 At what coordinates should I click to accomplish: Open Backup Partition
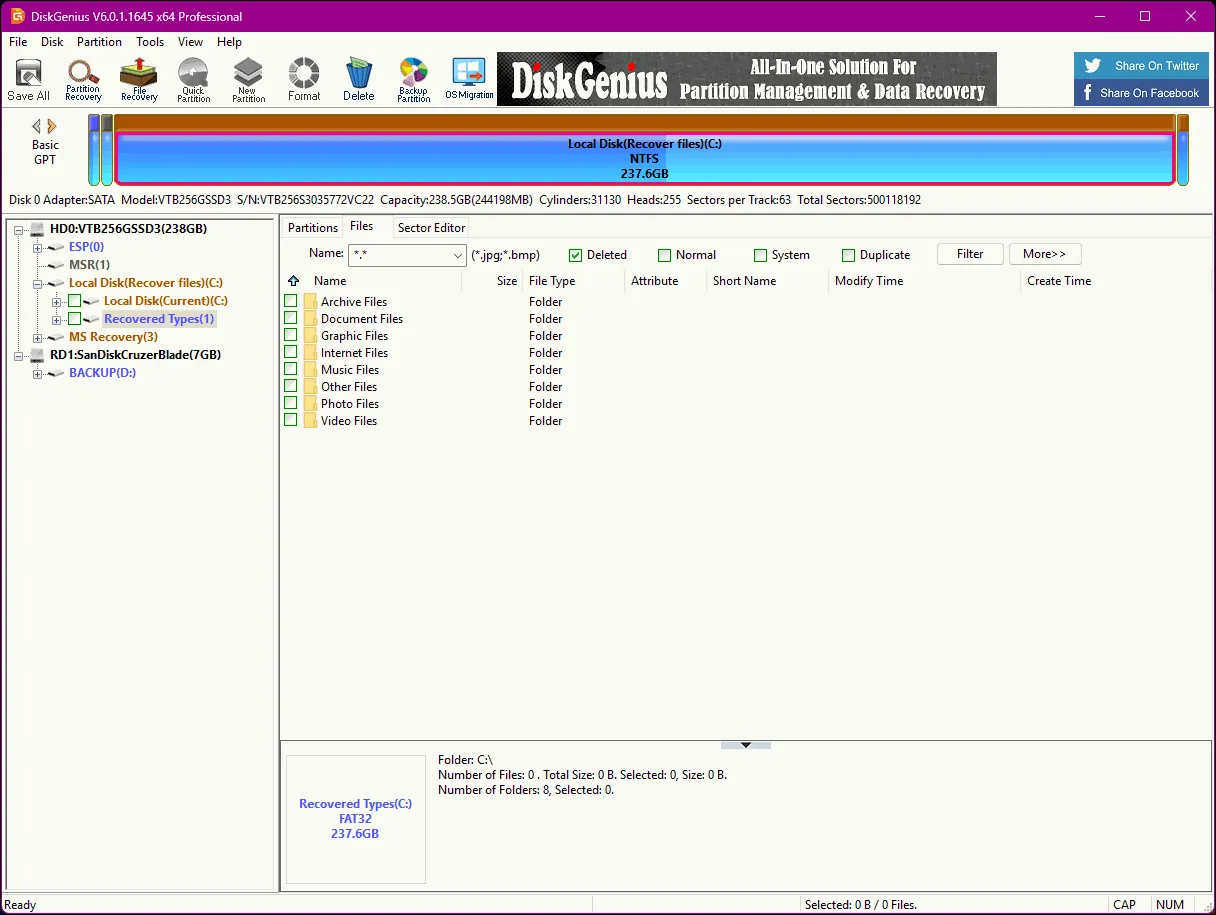[x=413, y=78]
